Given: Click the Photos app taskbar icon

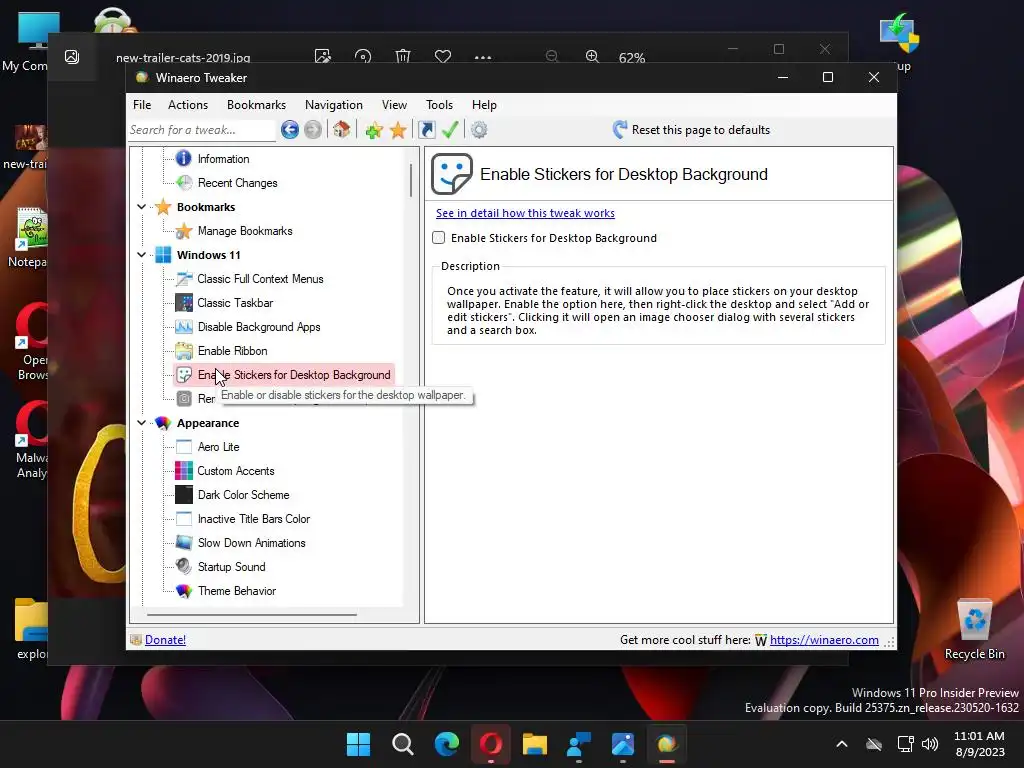Looking at the screenshot, I should click(623, 744).
